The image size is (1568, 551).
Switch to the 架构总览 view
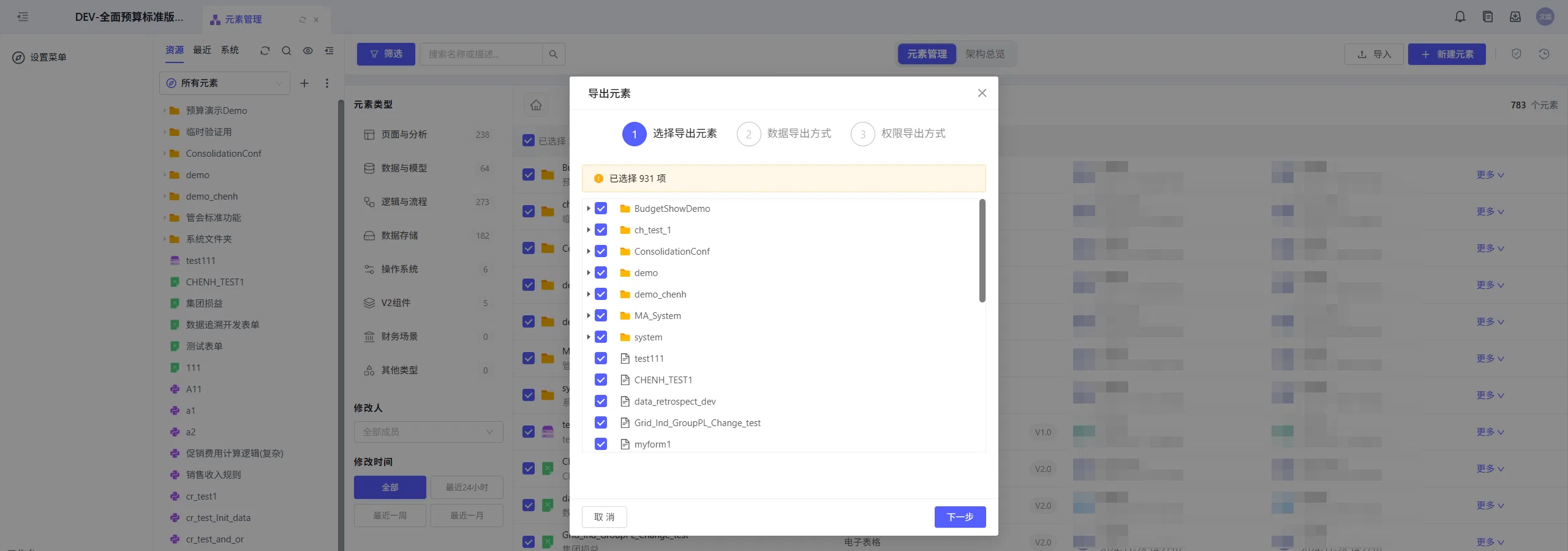pyautogui.click(x=985, y=54)
